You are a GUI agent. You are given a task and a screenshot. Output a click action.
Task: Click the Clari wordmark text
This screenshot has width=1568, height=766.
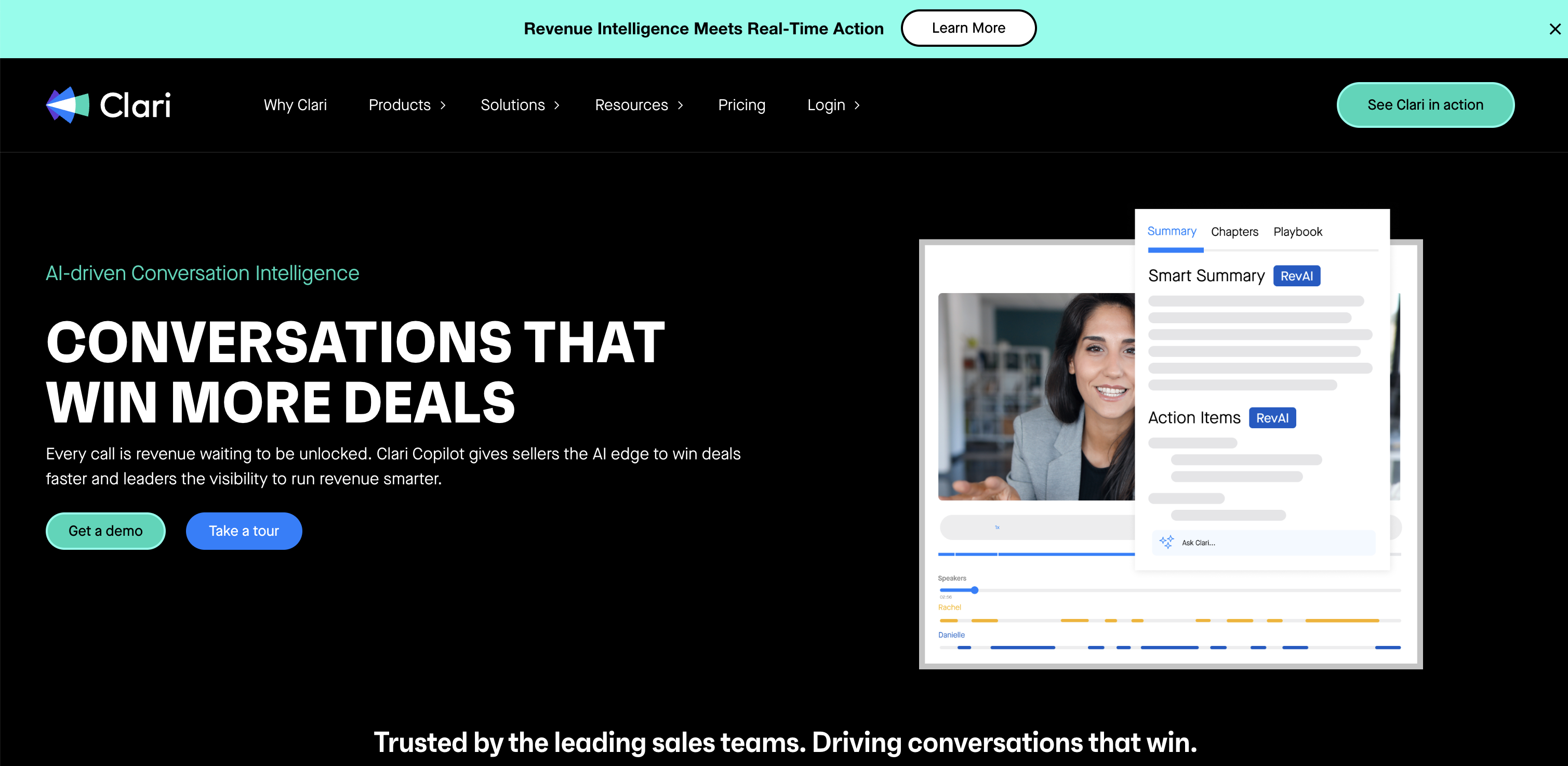[x=135, y=105]
